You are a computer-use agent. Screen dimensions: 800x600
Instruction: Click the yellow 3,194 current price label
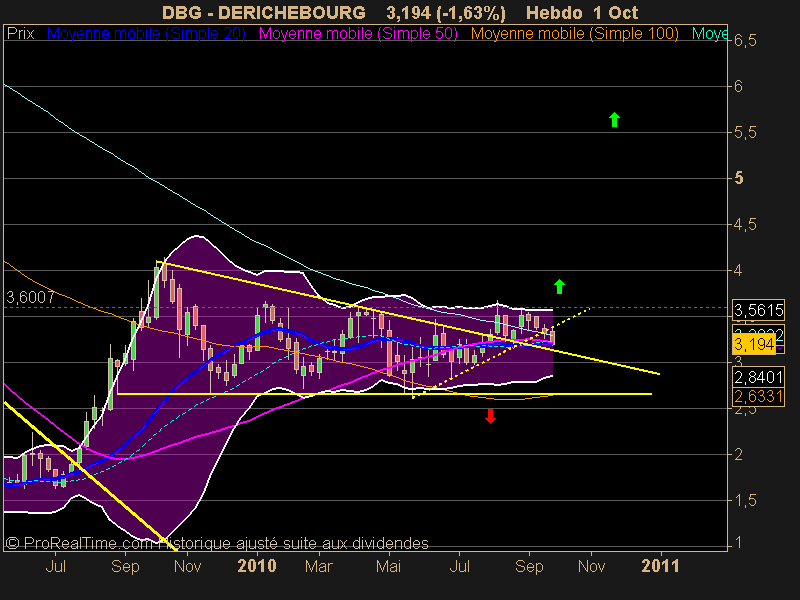754,344
